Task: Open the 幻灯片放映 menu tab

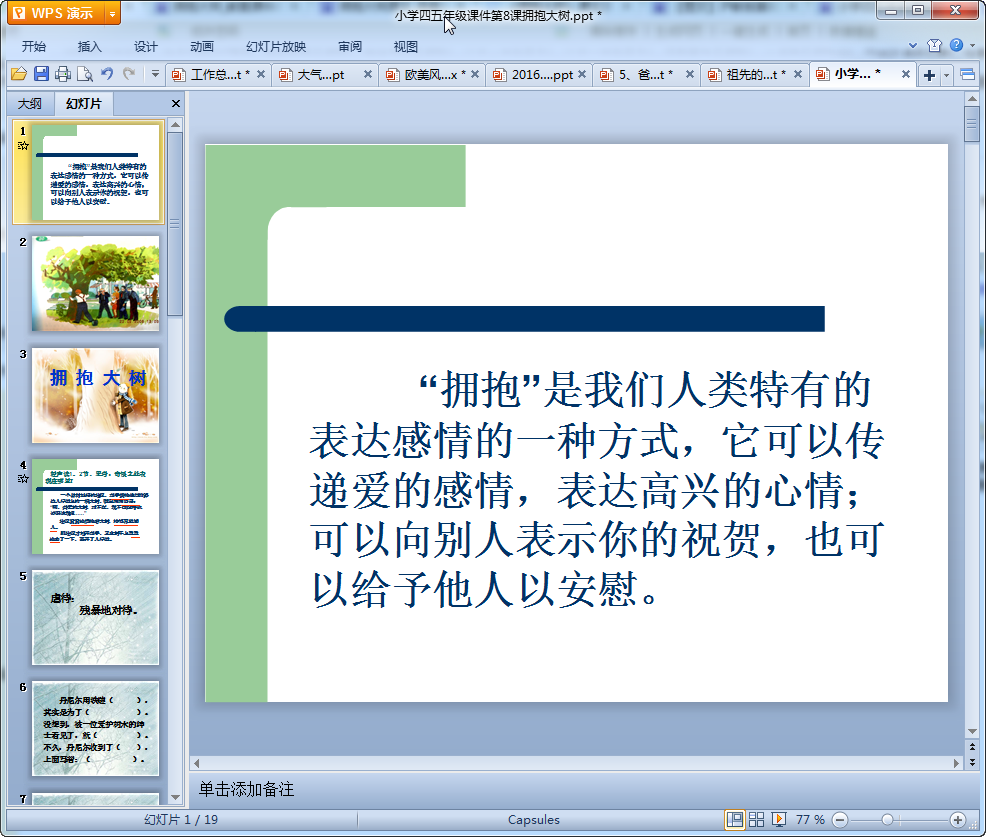Action: tap(276, 47)
